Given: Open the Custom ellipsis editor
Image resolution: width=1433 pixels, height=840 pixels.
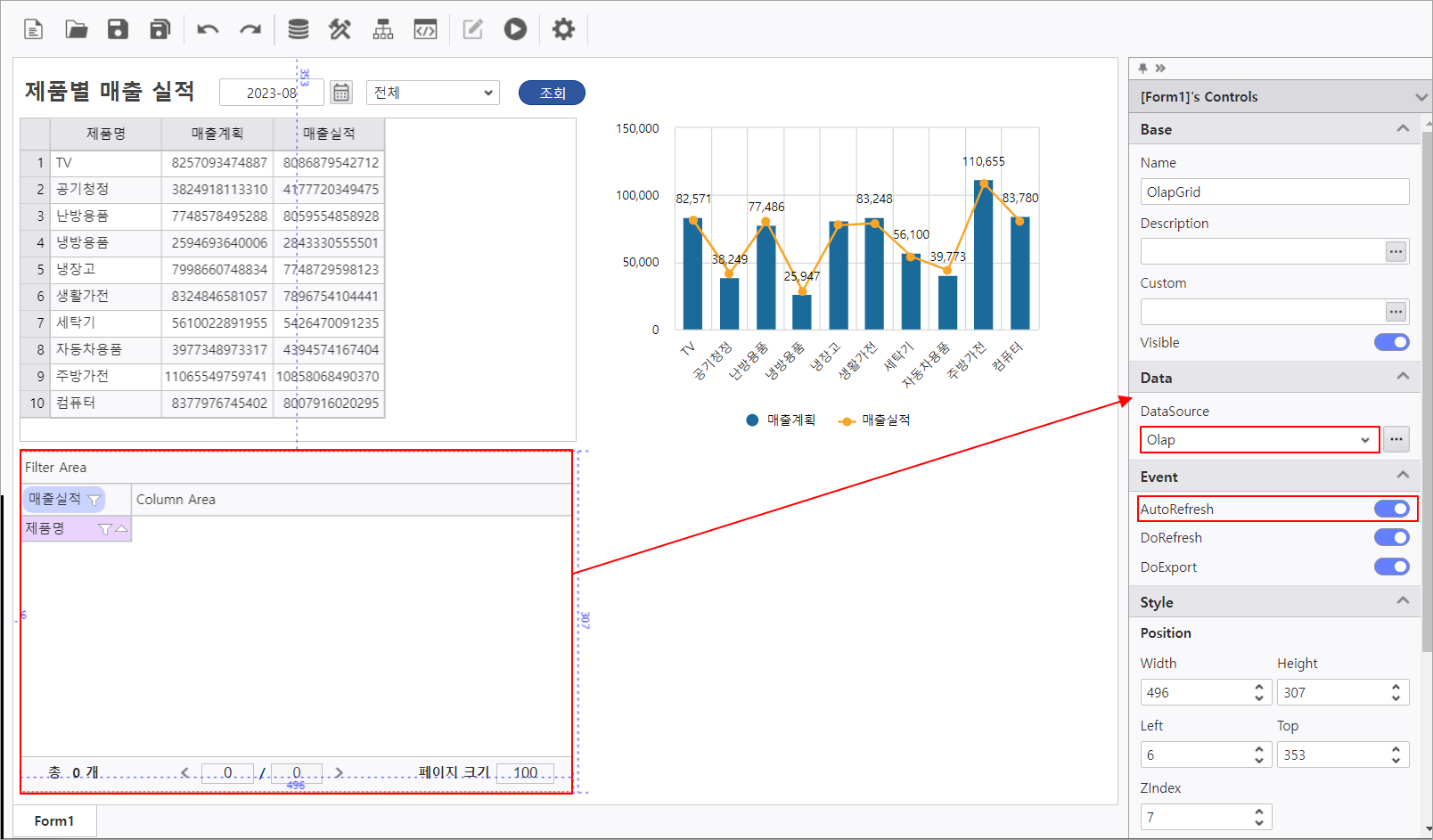Looking at the screenshot, I should coord(1396,312).
